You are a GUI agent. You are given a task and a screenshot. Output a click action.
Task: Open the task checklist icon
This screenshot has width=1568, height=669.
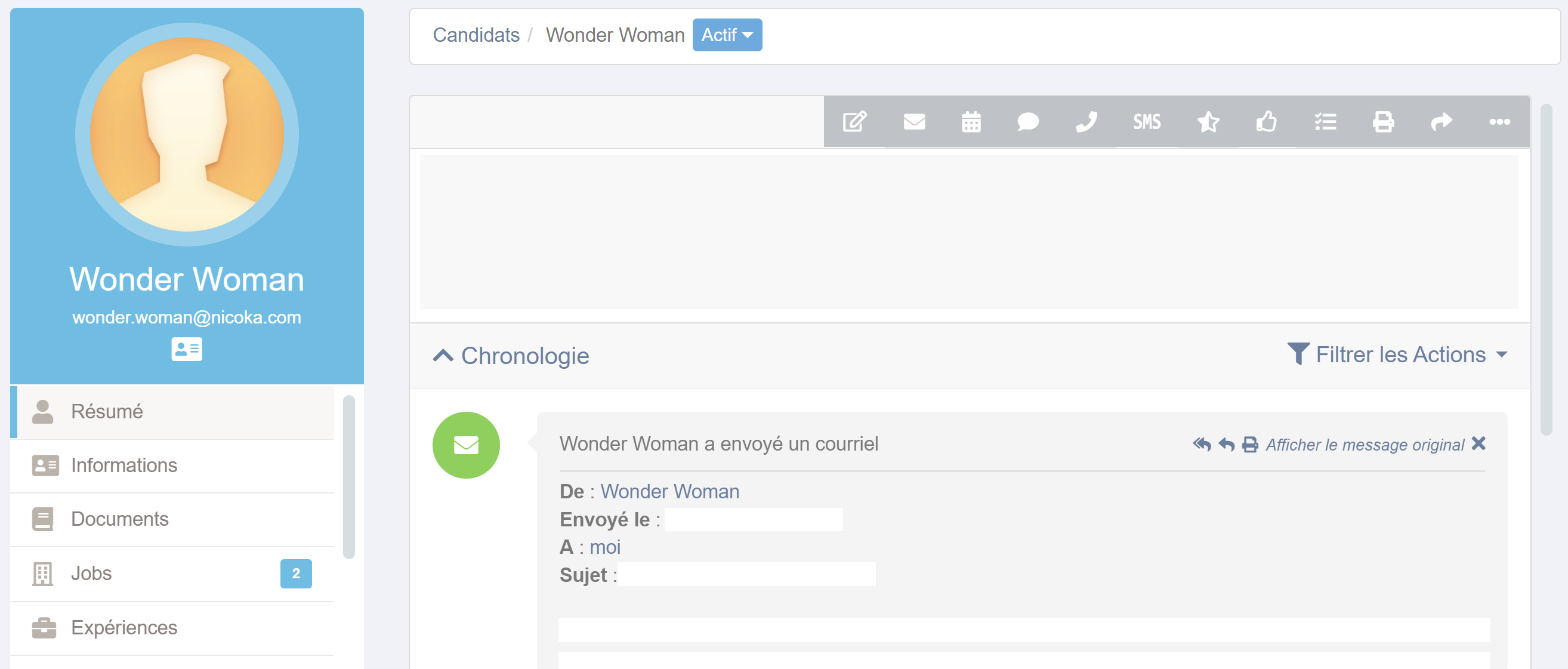(x=1325, y=122)
